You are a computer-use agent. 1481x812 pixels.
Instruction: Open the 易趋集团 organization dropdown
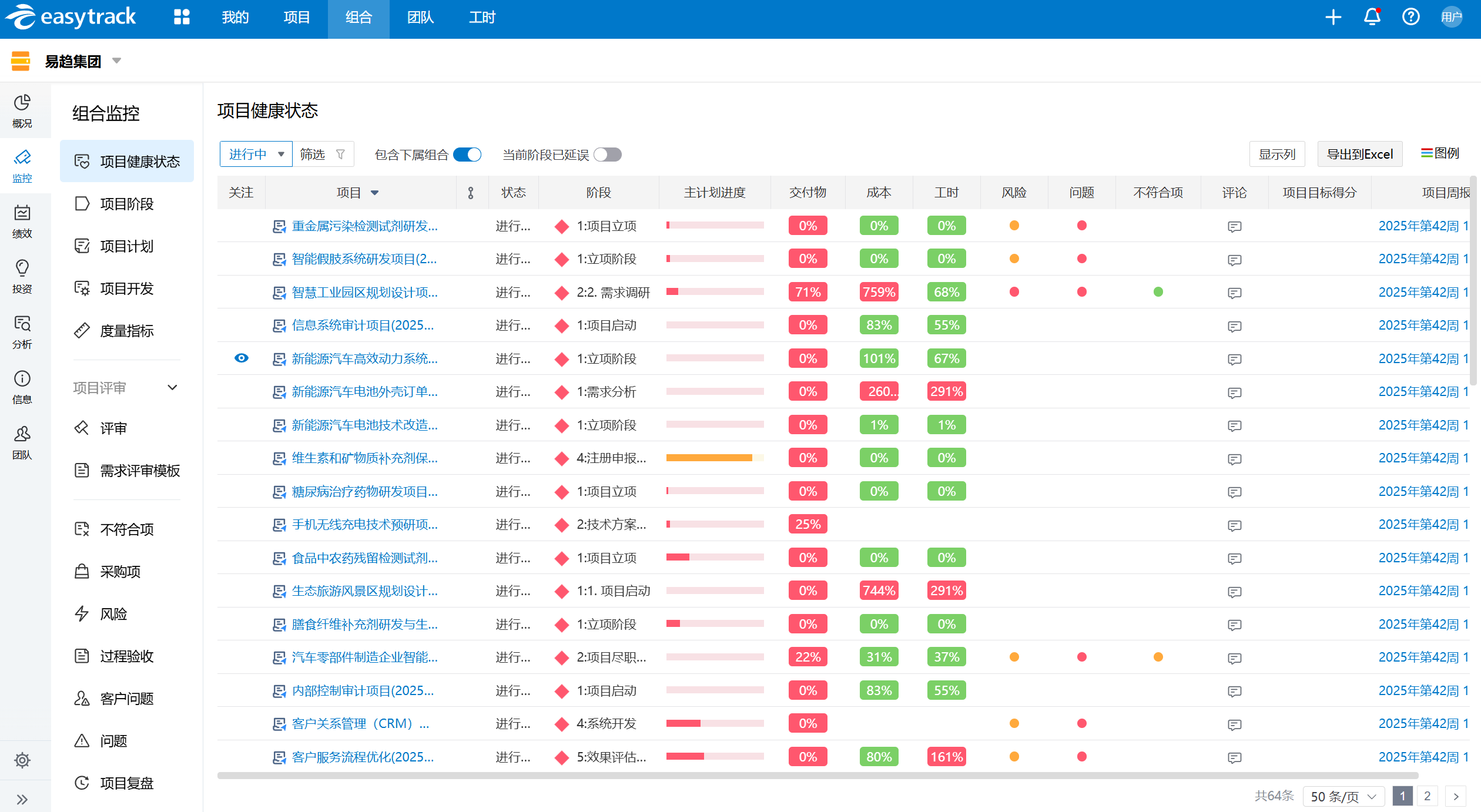pyautogui.click(x=116, y=61)
